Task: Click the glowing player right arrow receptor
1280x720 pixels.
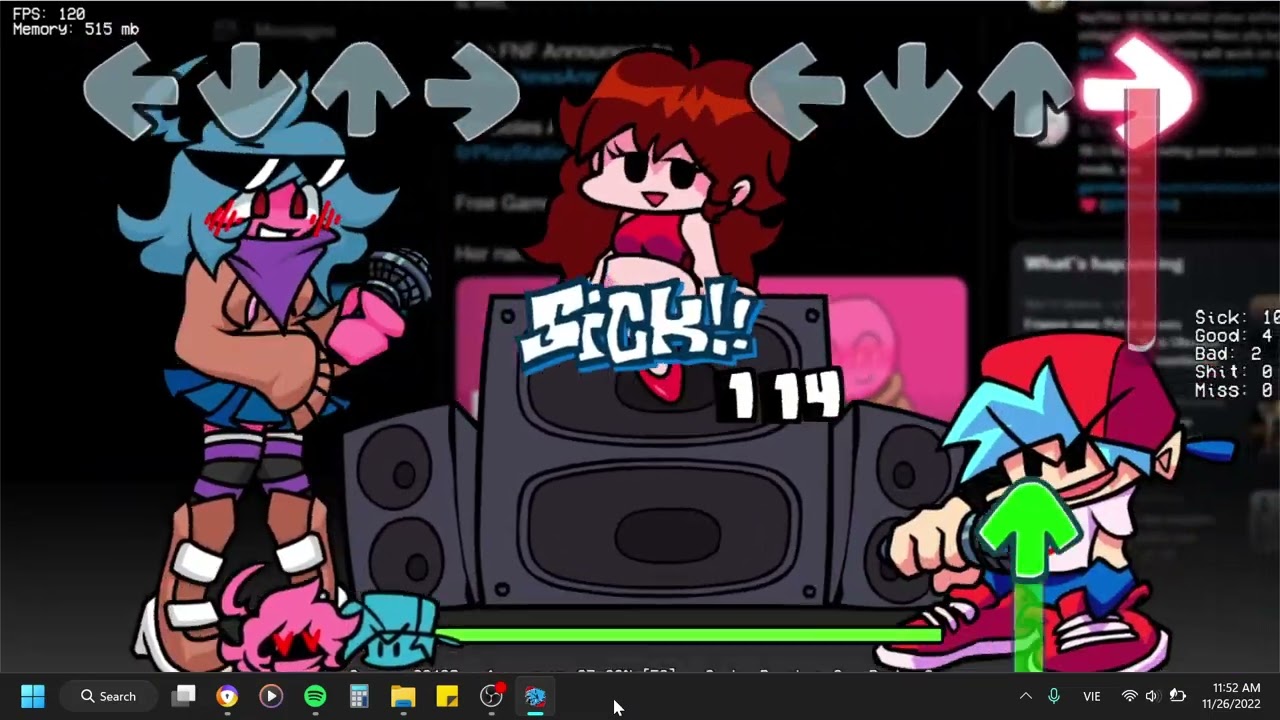Action: click(x=1138, y=90)
